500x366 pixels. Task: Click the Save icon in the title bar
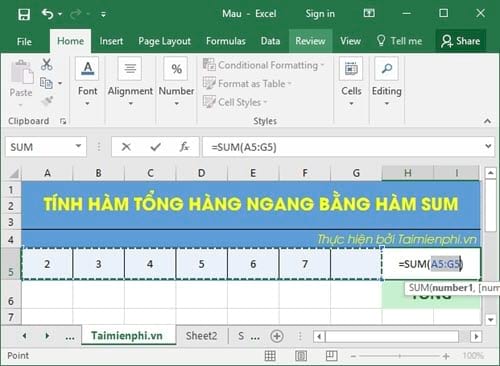coord(24,14)
